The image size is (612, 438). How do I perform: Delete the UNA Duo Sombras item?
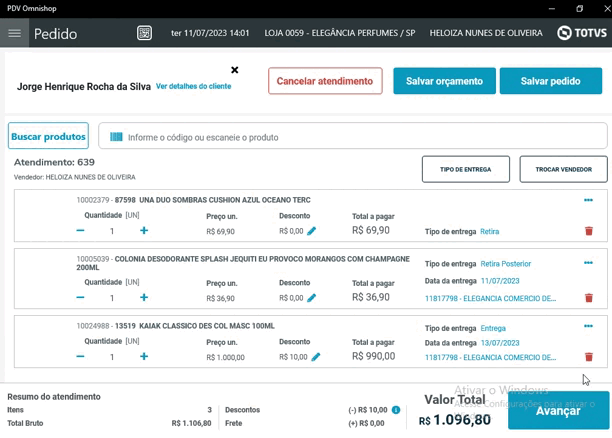(x=588, y=231)
